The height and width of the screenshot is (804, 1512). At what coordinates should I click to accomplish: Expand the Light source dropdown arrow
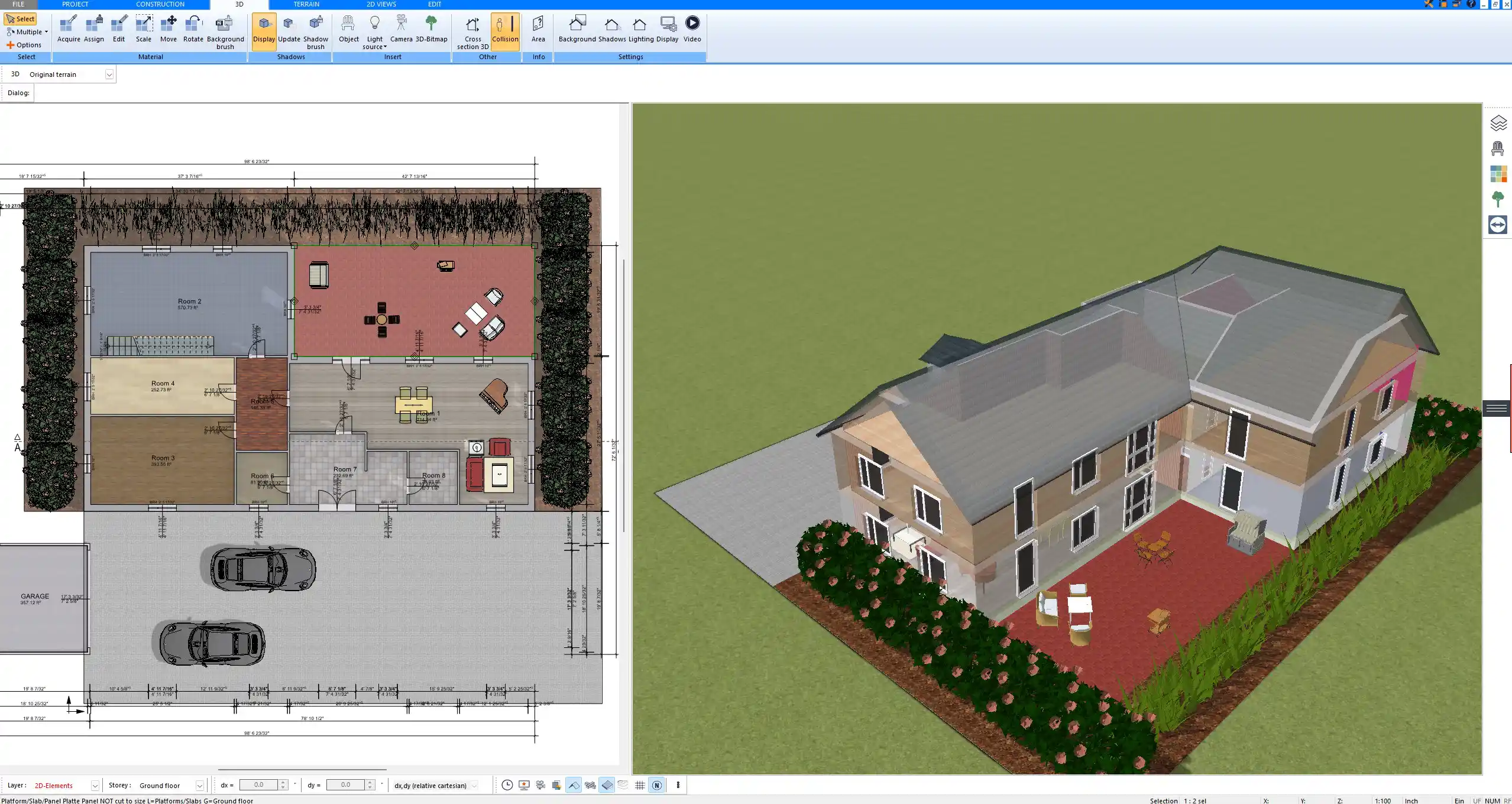point(385,47)
